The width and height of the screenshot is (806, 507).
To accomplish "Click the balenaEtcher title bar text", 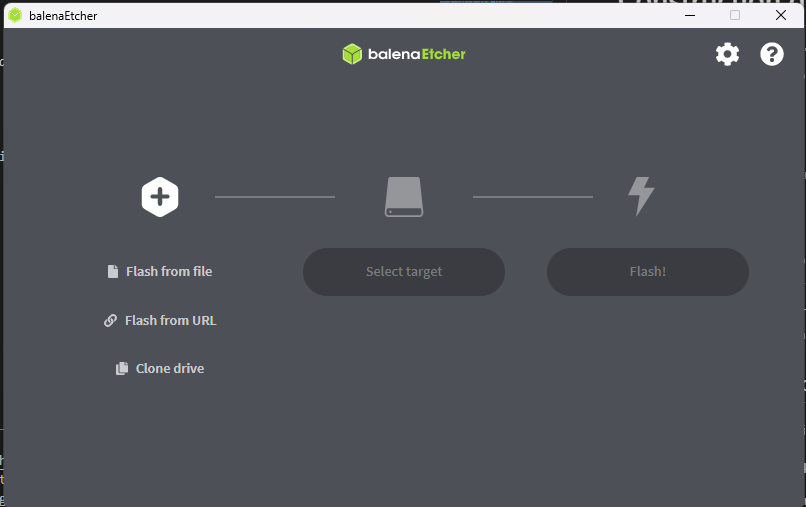I will 63,16.
